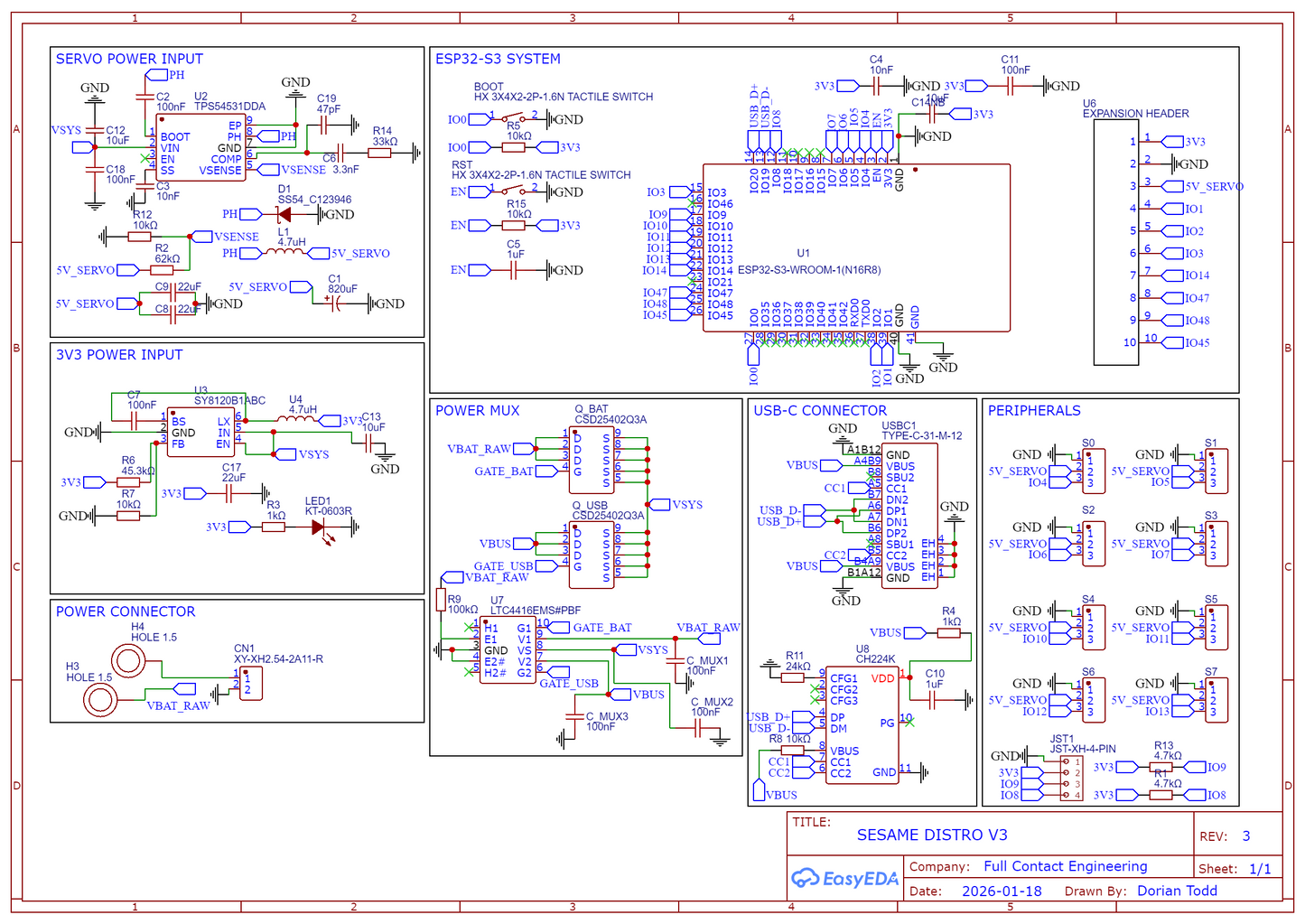Select the U1 ESP32-S3-WROOM-1 module symbol
Image resolution: width=1305 pixels, height=924 pixels.
856,247
